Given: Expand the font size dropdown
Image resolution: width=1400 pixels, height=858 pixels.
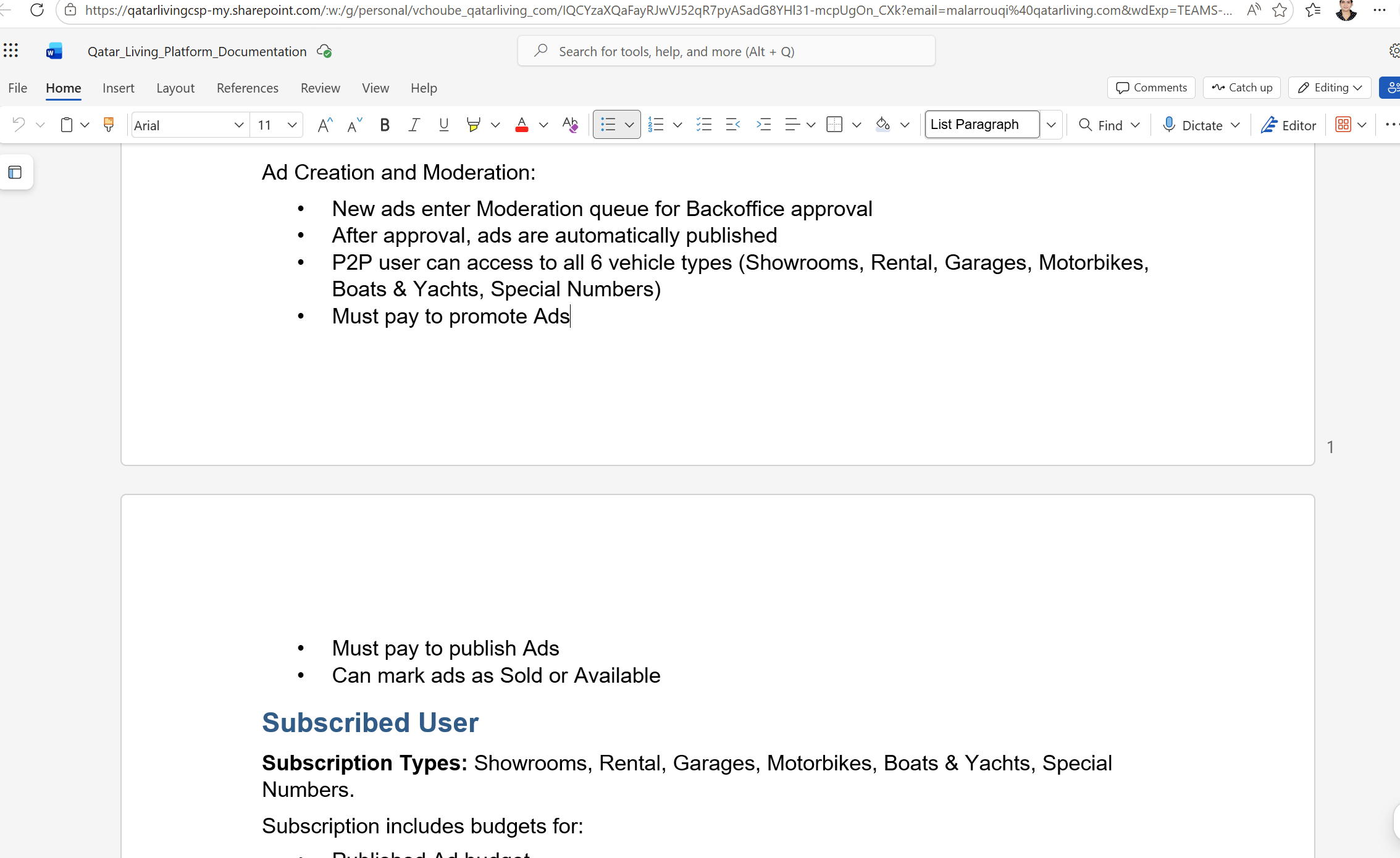Looking at the screenshot, I should pyautogui.click(x=292, y=125).
